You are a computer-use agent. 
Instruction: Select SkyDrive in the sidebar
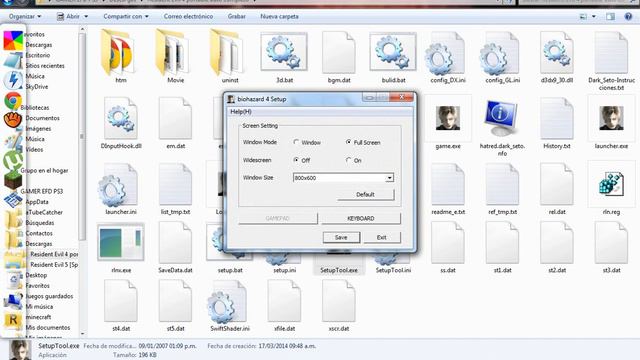(x=37, y=87)
